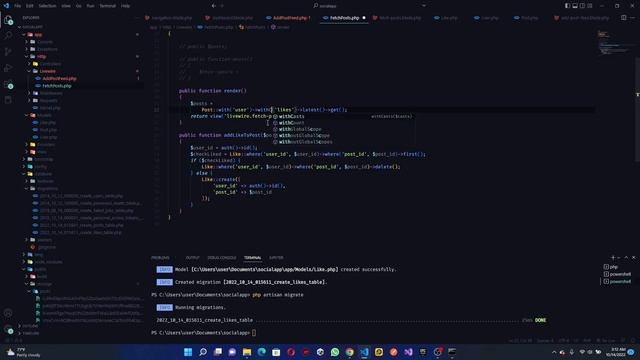Open WhatsApp from the taskbar
The width and height of the screenshot is (640, 360).
(x=335, y=352)
